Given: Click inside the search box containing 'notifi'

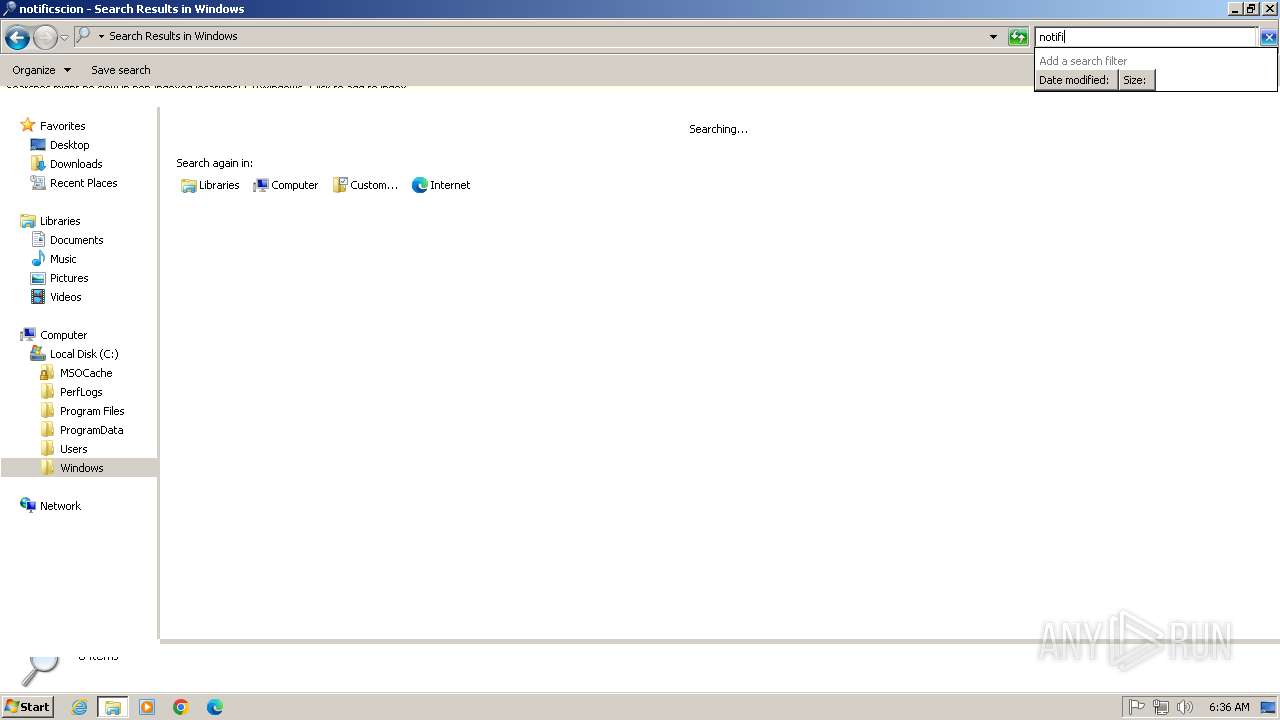Looking at the screenshot, I should [1145, 37].
